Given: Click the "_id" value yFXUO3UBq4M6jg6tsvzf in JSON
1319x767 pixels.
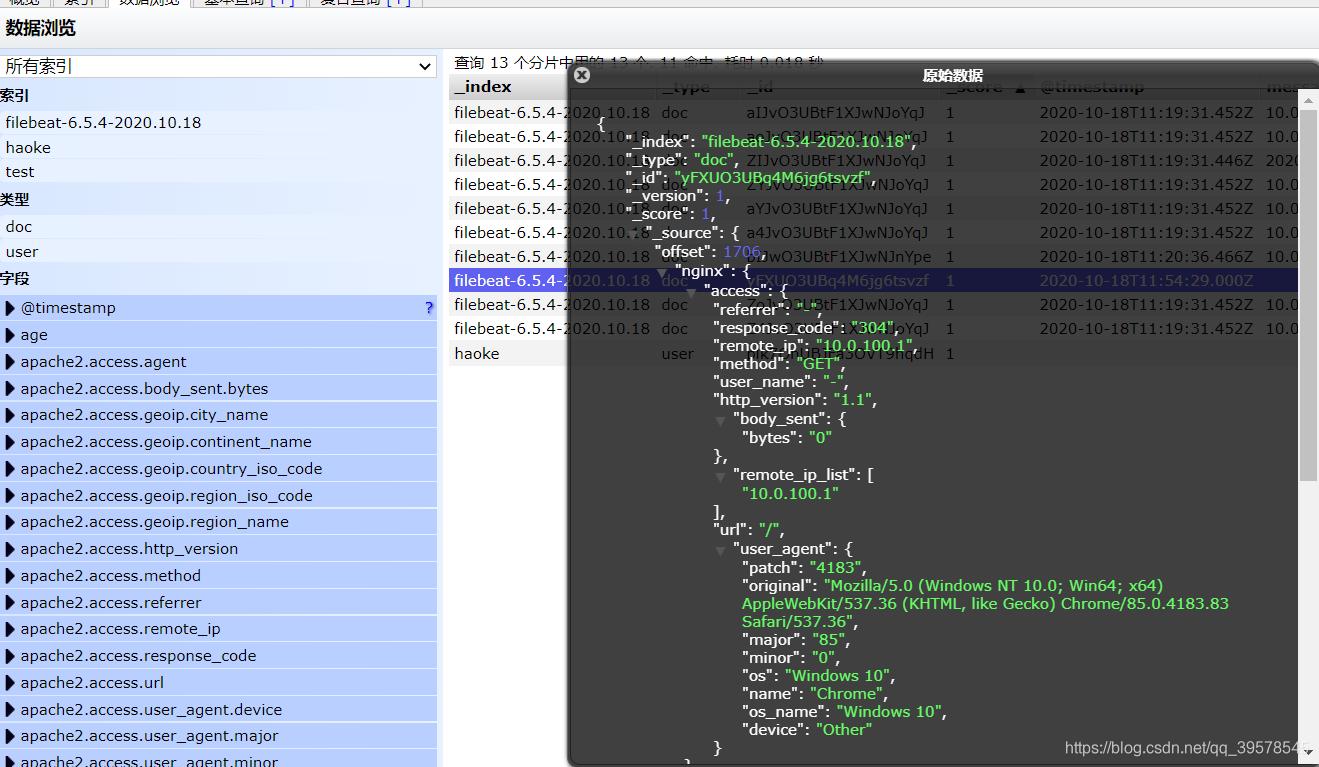Looking at the screenshot, I should 775,178.
